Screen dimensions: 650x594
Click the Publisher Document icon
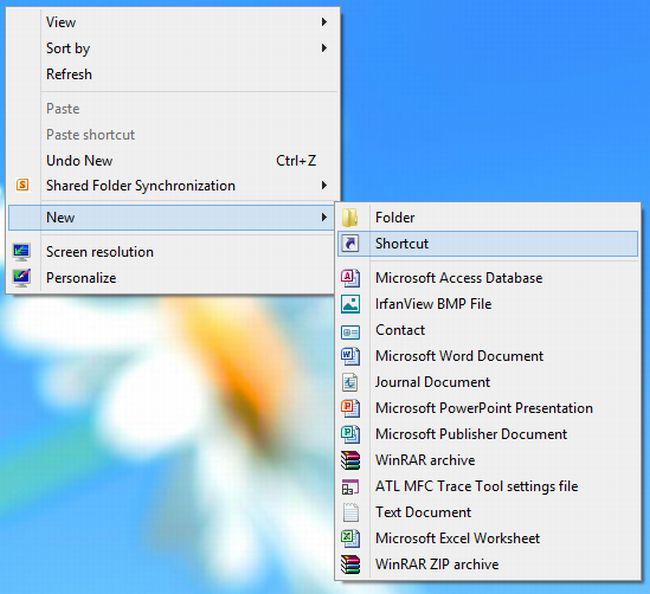click(350, 434)
